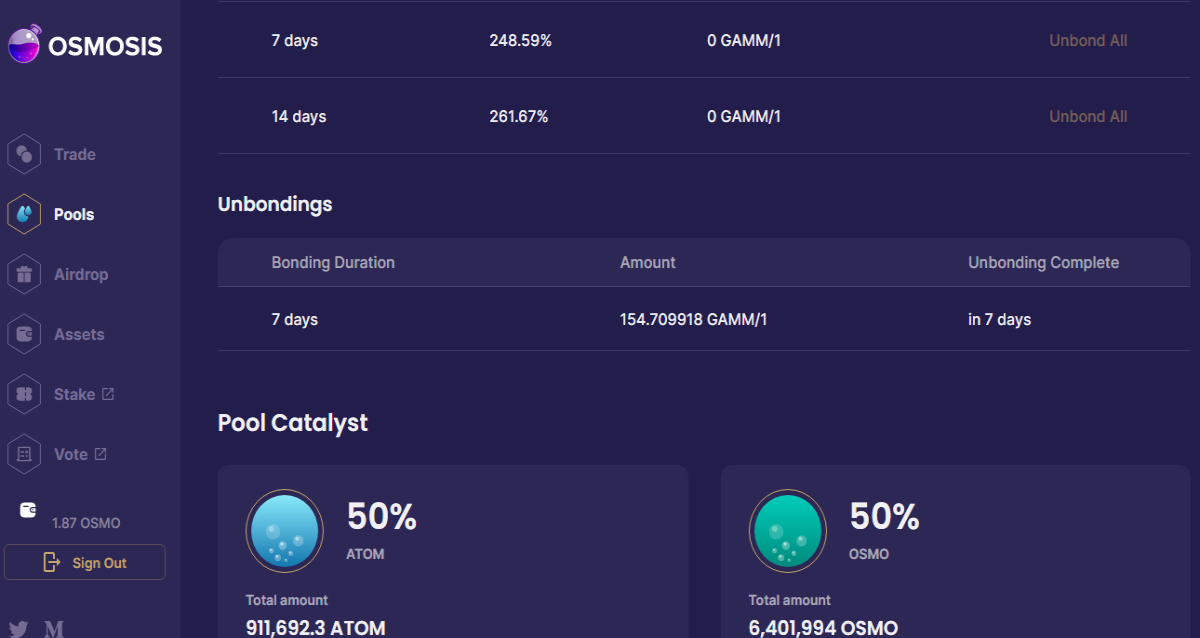Click the Medium M icon
This screenshot has height=638, width=1200.
click(54, 629)
